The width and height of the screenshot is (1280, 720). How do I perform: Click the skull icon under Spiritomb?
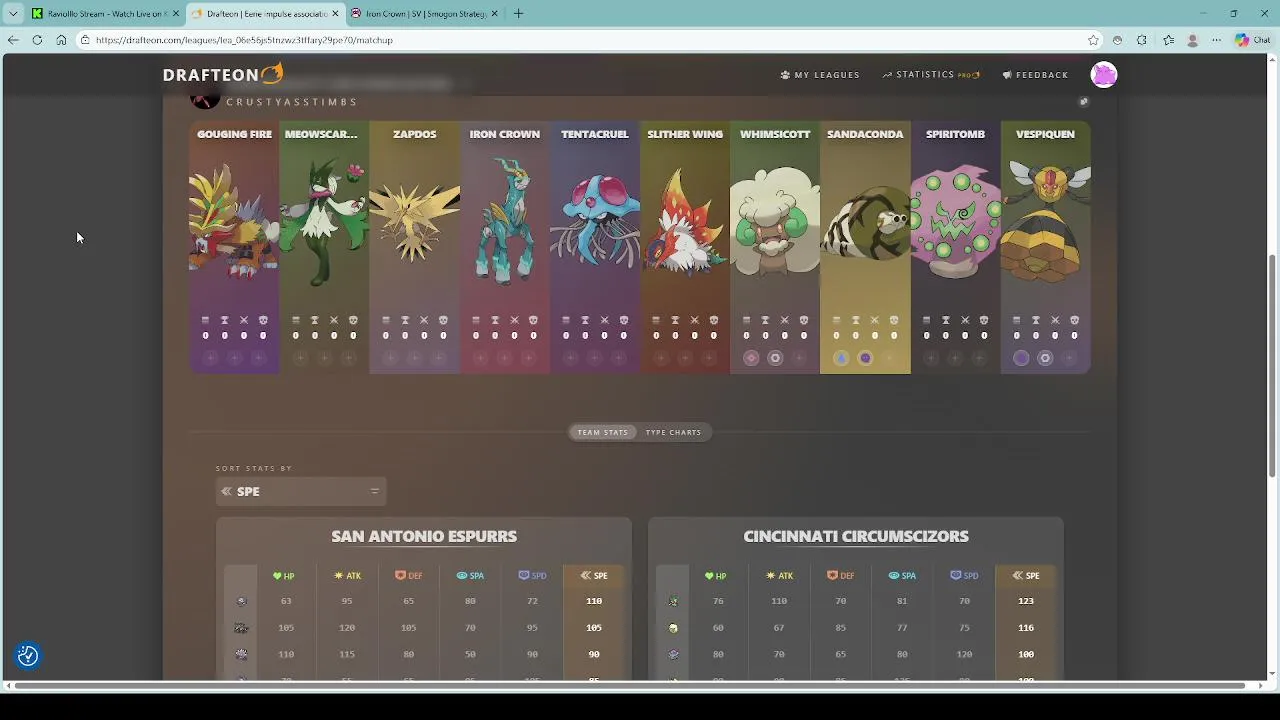click(984, 320)
